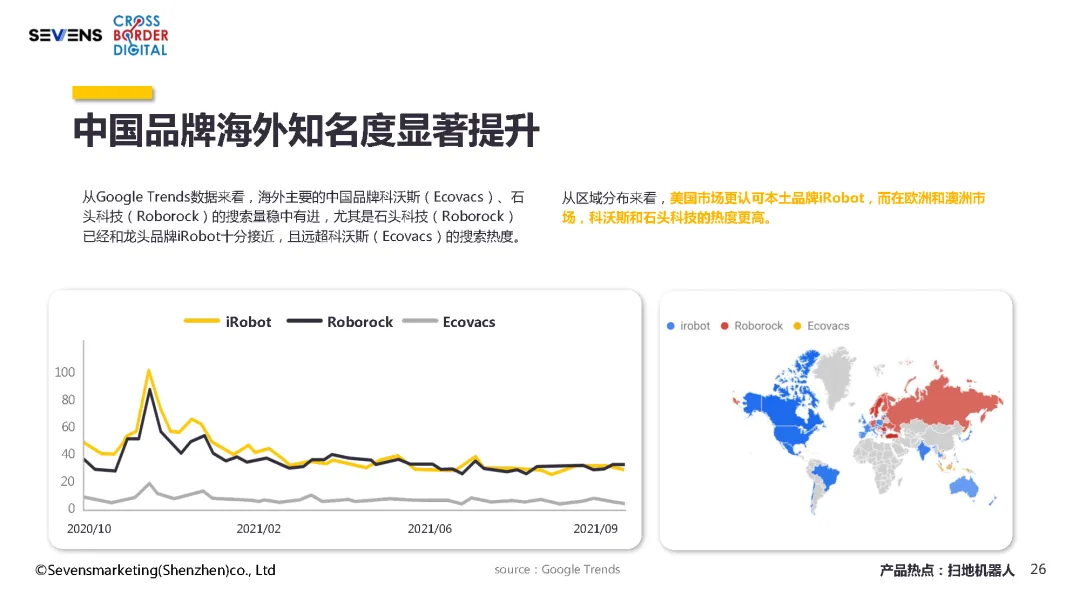This screenshot has height=608, width=1080.
Task: Click the yellow accent bar above the title
Action: click(112, 93)
